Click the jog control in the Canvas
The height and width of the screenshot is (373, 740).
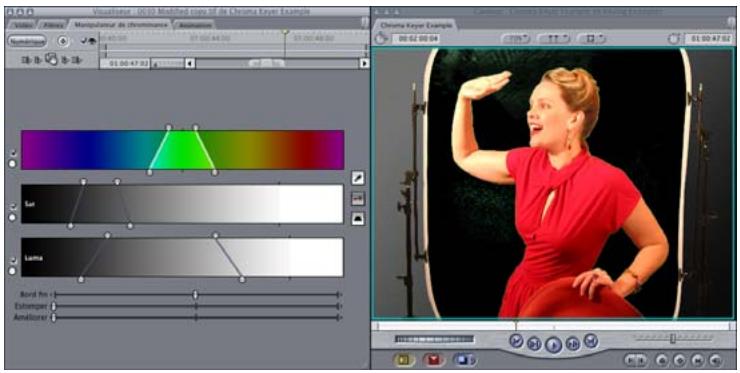435,339
